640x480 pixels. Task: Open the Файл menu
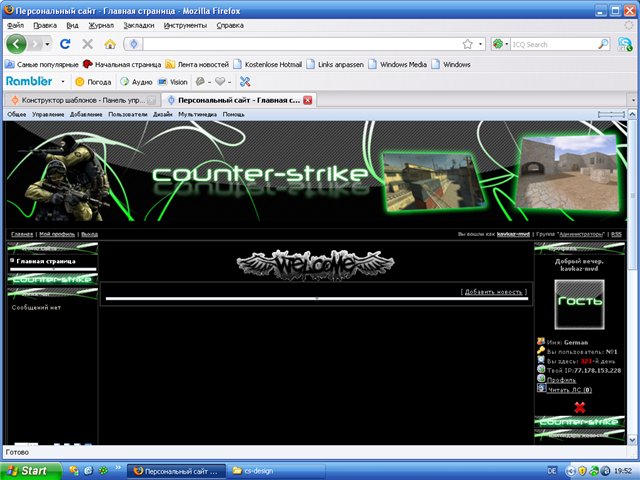point(15,25)
